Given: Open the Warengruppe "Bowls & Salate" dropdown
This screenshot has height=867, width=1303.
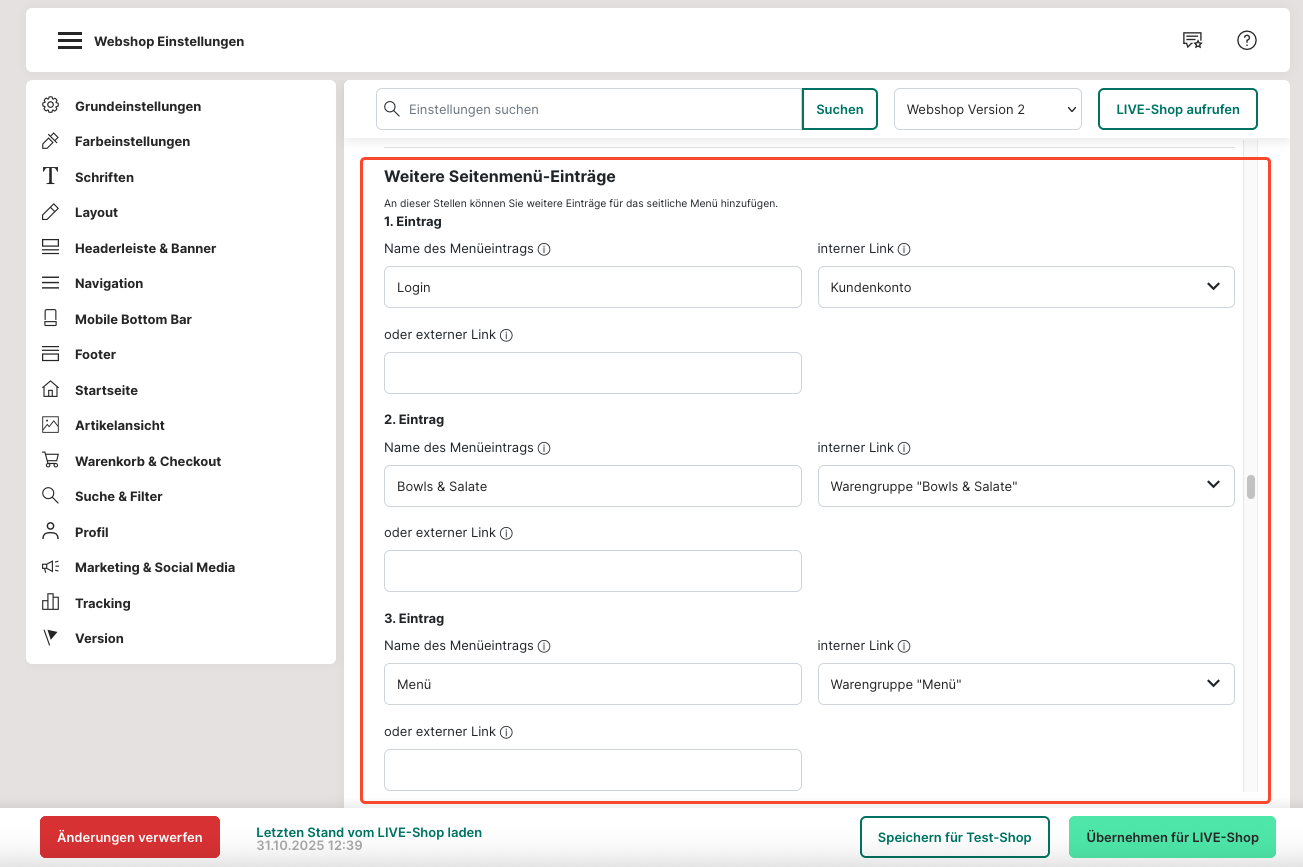Looking at the screenshot, I should point(1025,486).
